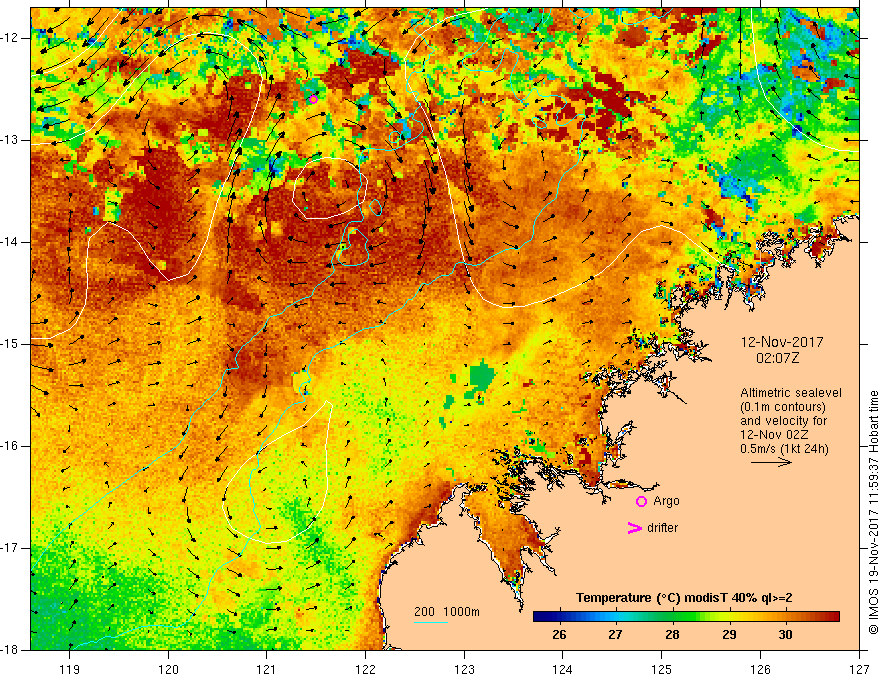Click the "200 1000m" depth legend text
Screen dimensions: 880x680
tap(447, 612)
